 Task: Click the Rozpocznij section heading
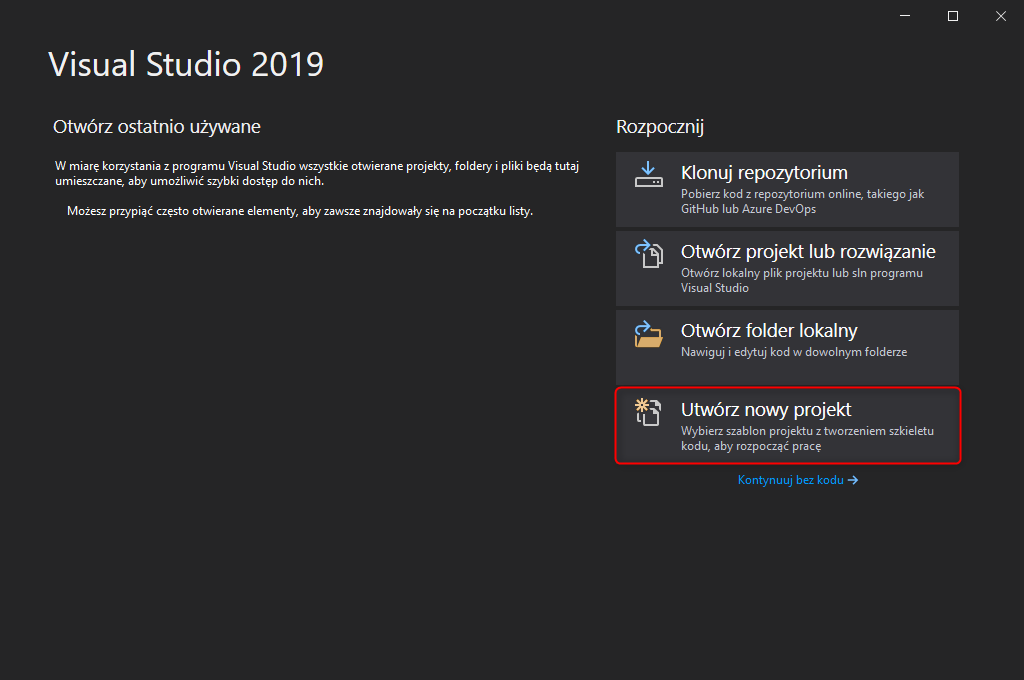(x=660, y=127)
